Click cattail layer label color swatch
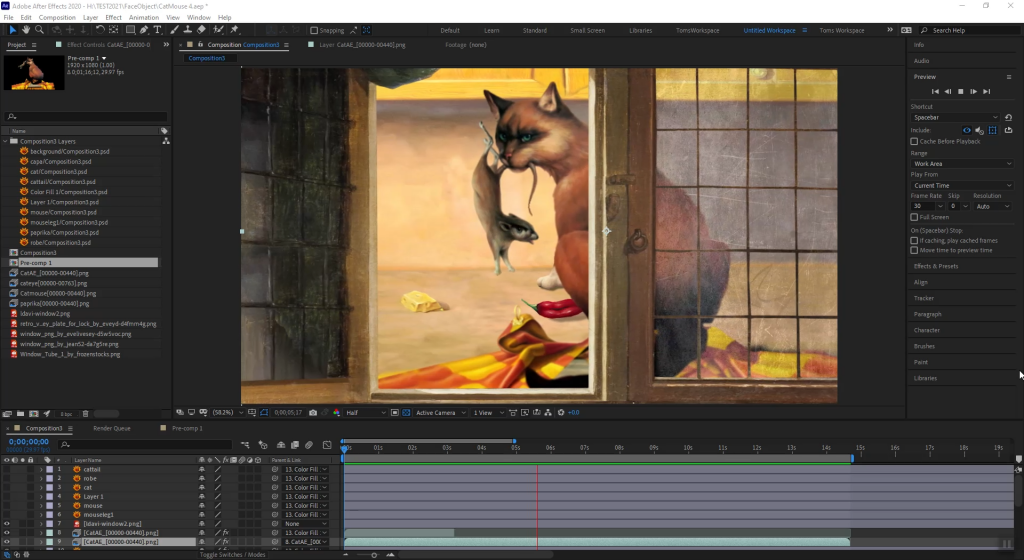The width and height of the screenshot is (1024, 560). pyautogui.click(x=50, y=469)
